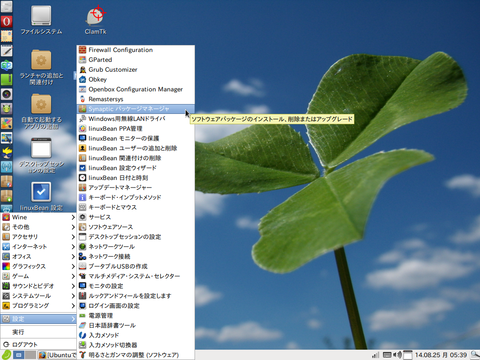Open the ClamTk desktop icon
480x360 pixels.
(x=96, y=21)
